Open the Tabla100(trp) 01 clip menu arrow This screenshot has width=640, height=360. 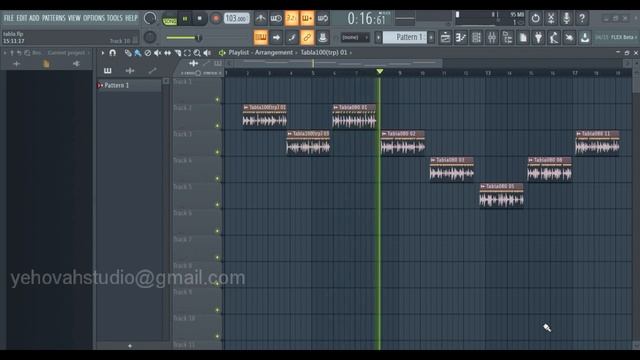[246, 107]
